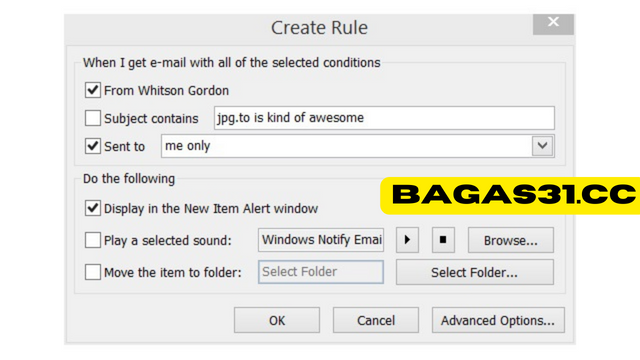Enable Play a selected sound checkbox

point(93,240)
